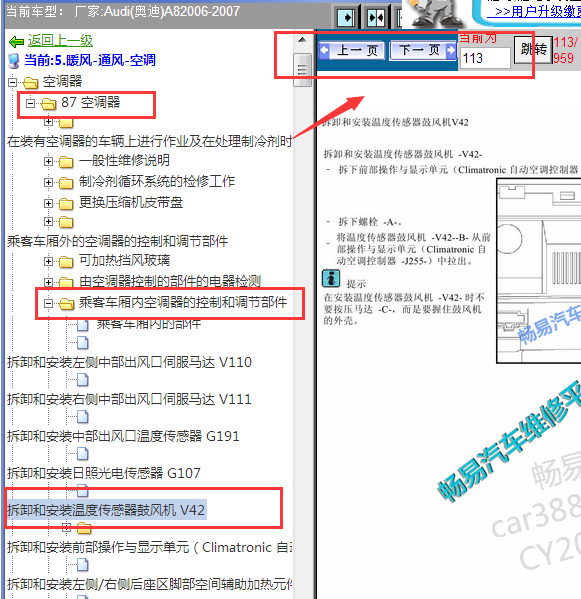Screen dimensions: 581x599
Task: Expand the 更换压缩机皮带盘 node
Action: tap(48, 203)
